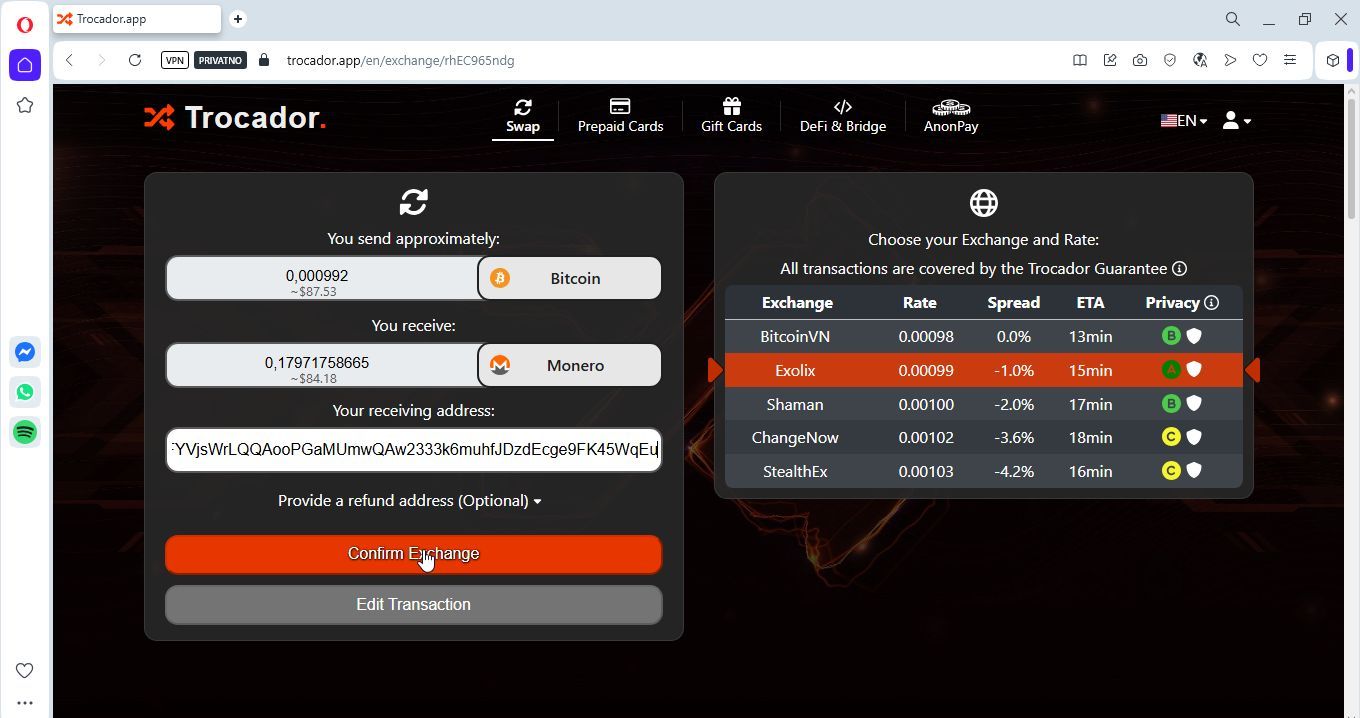Choose the Bitcoin send currency selector
This screenshot has width=1360, height=718.
click(x=569, y=278)
